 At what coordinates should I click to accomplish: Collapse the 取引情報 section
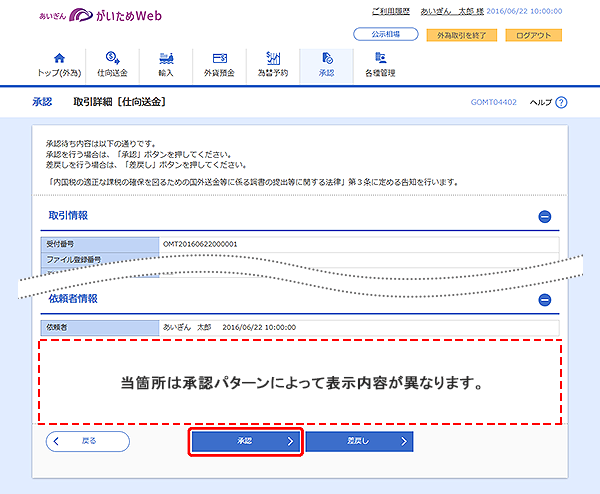tap(545, 216)
